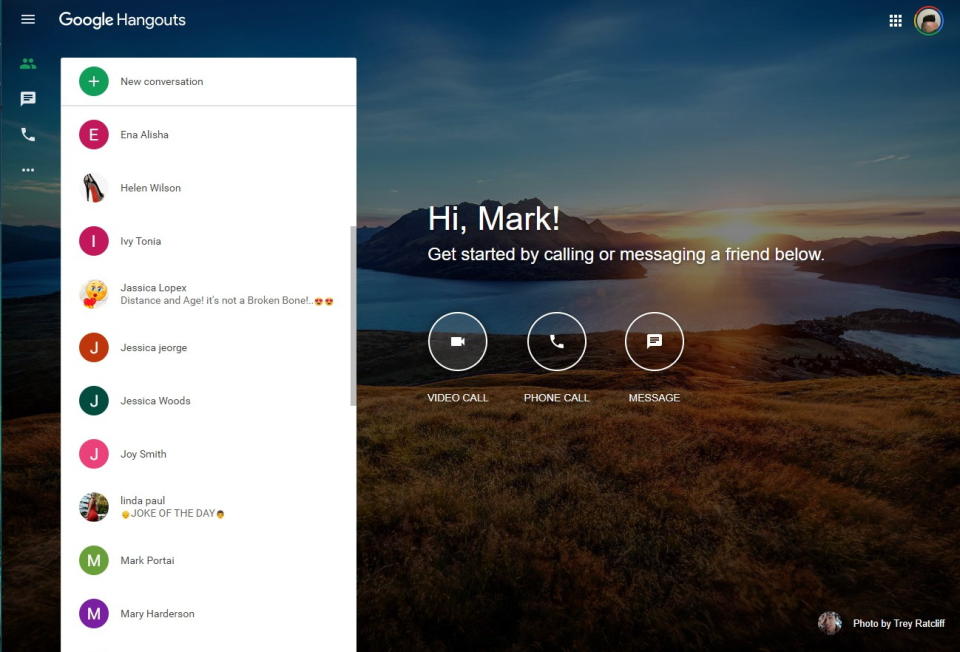Open the Google apps grid
This screenshot has width=960, height=652.
[x=895, y=19]
